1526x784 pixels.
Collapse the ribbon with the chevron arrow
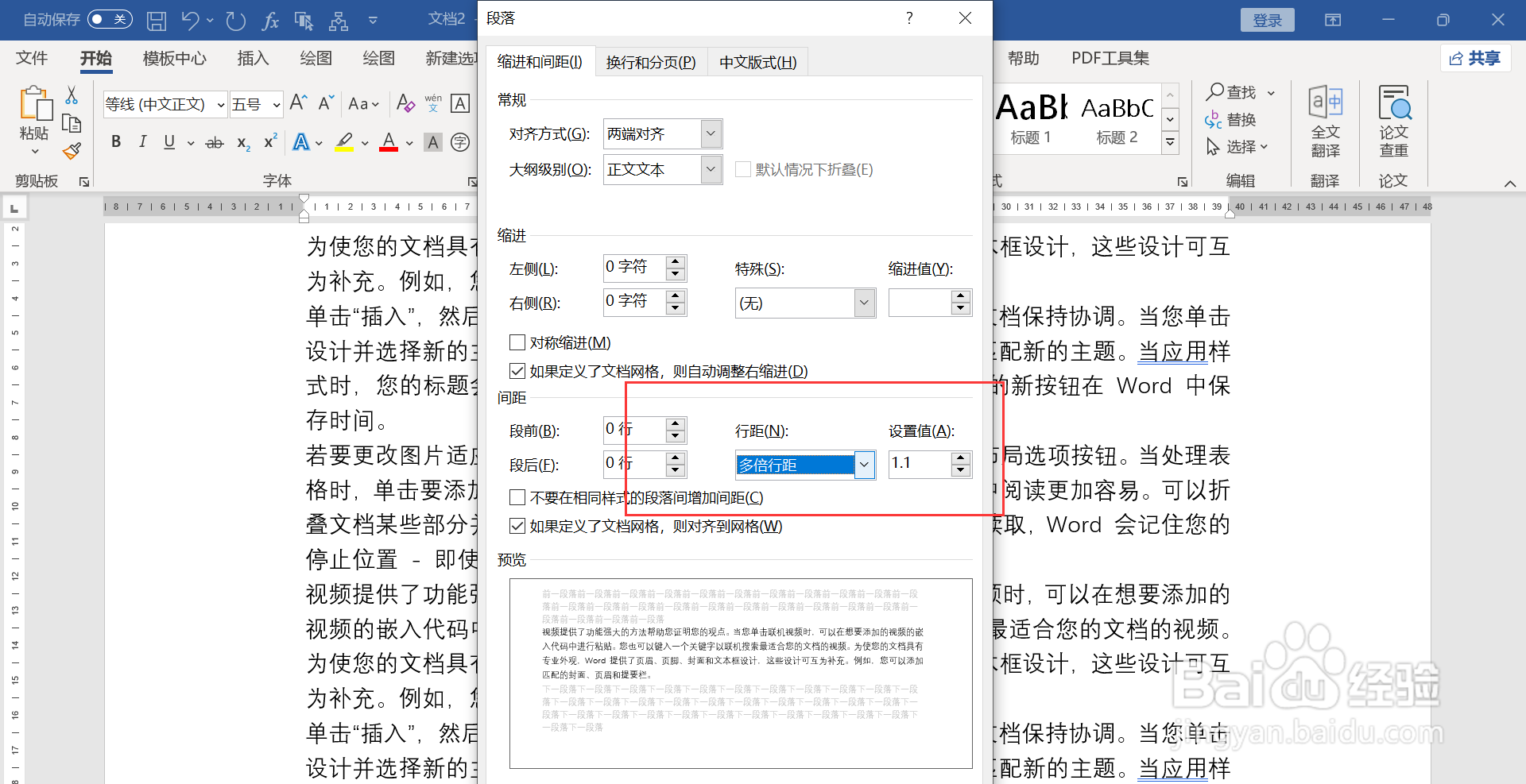click(1510, 183)
